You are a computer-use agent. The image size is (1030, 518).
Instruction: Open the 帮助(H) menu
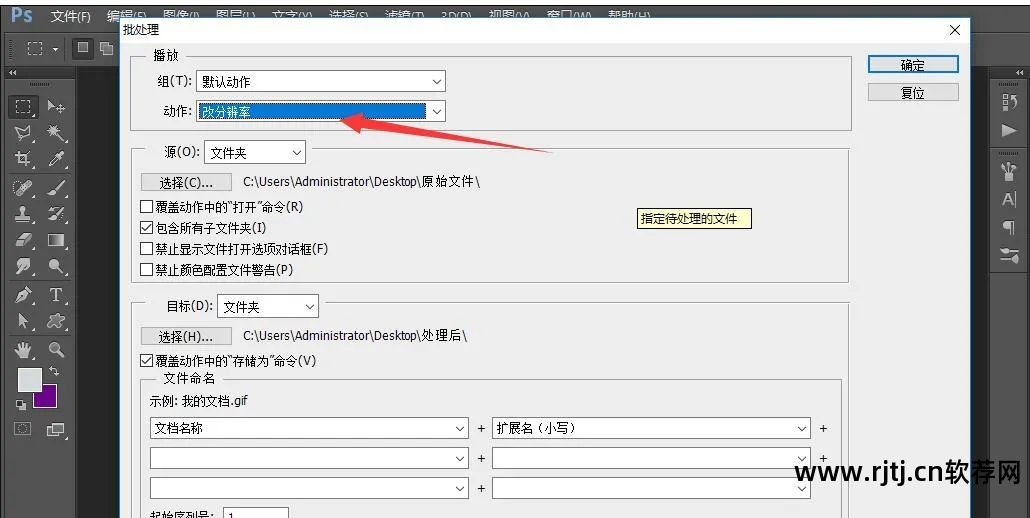click(629, 14)
